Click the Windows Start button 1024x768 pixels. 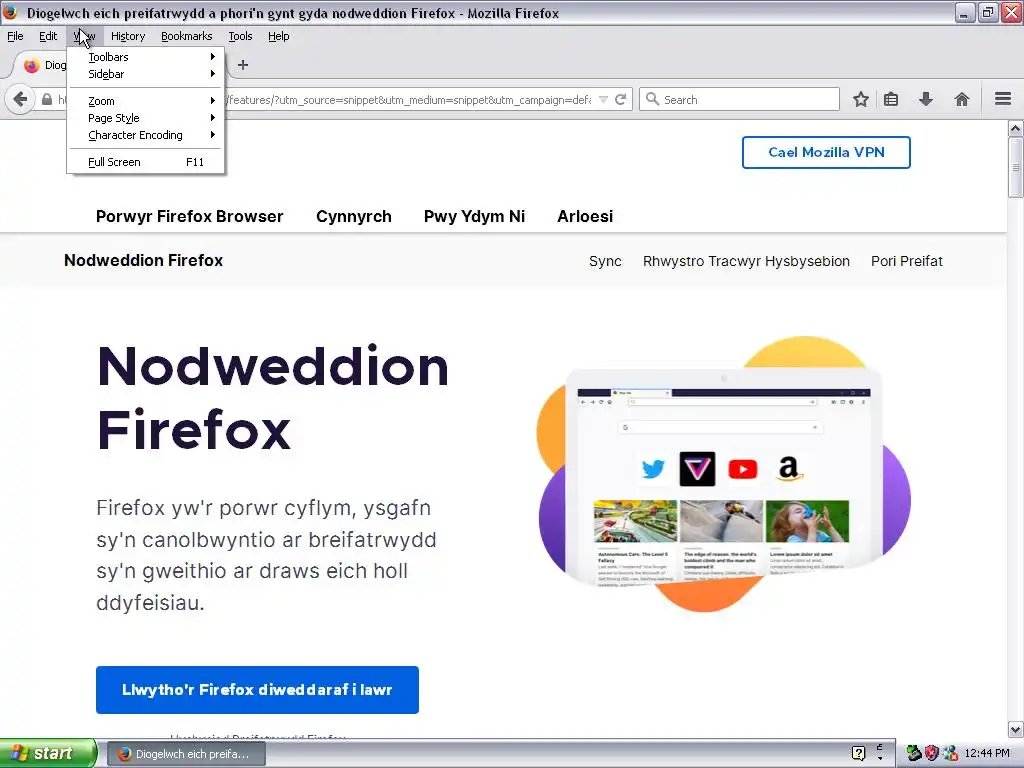[48, 753]
